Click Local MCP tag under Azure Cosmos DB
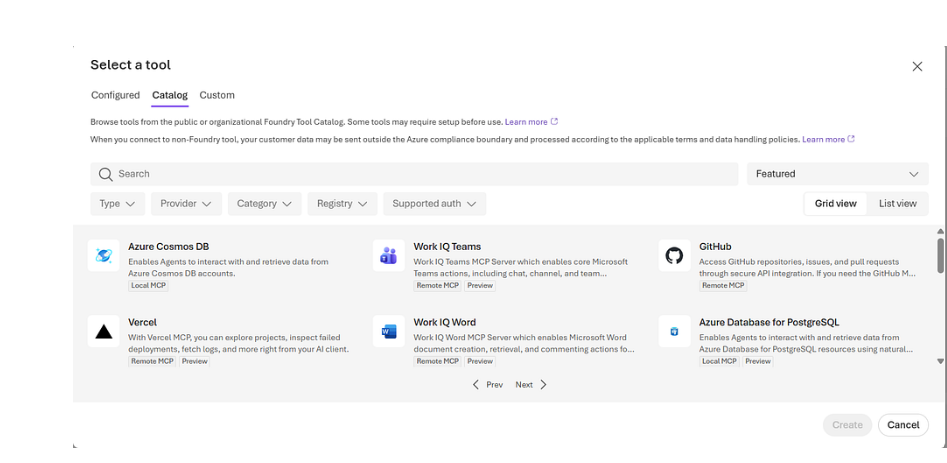This screenshot has width=947, height=463. tap(148, 286)
